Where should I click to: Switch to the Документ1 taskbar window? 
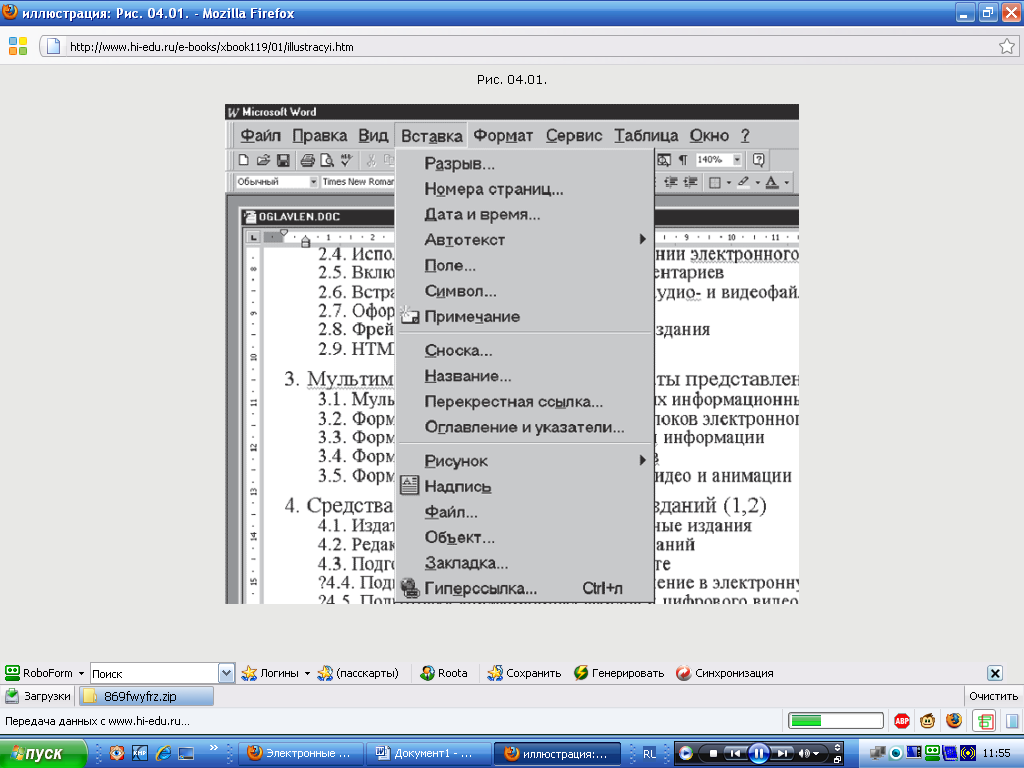(x=428, y=754)
